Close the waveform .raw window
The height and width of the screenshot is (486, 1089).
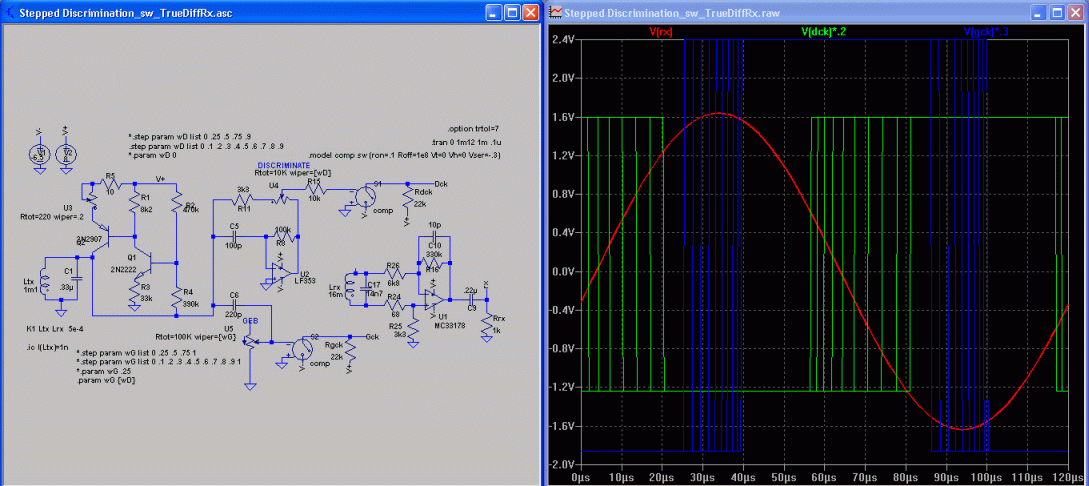click(1077, 13)
